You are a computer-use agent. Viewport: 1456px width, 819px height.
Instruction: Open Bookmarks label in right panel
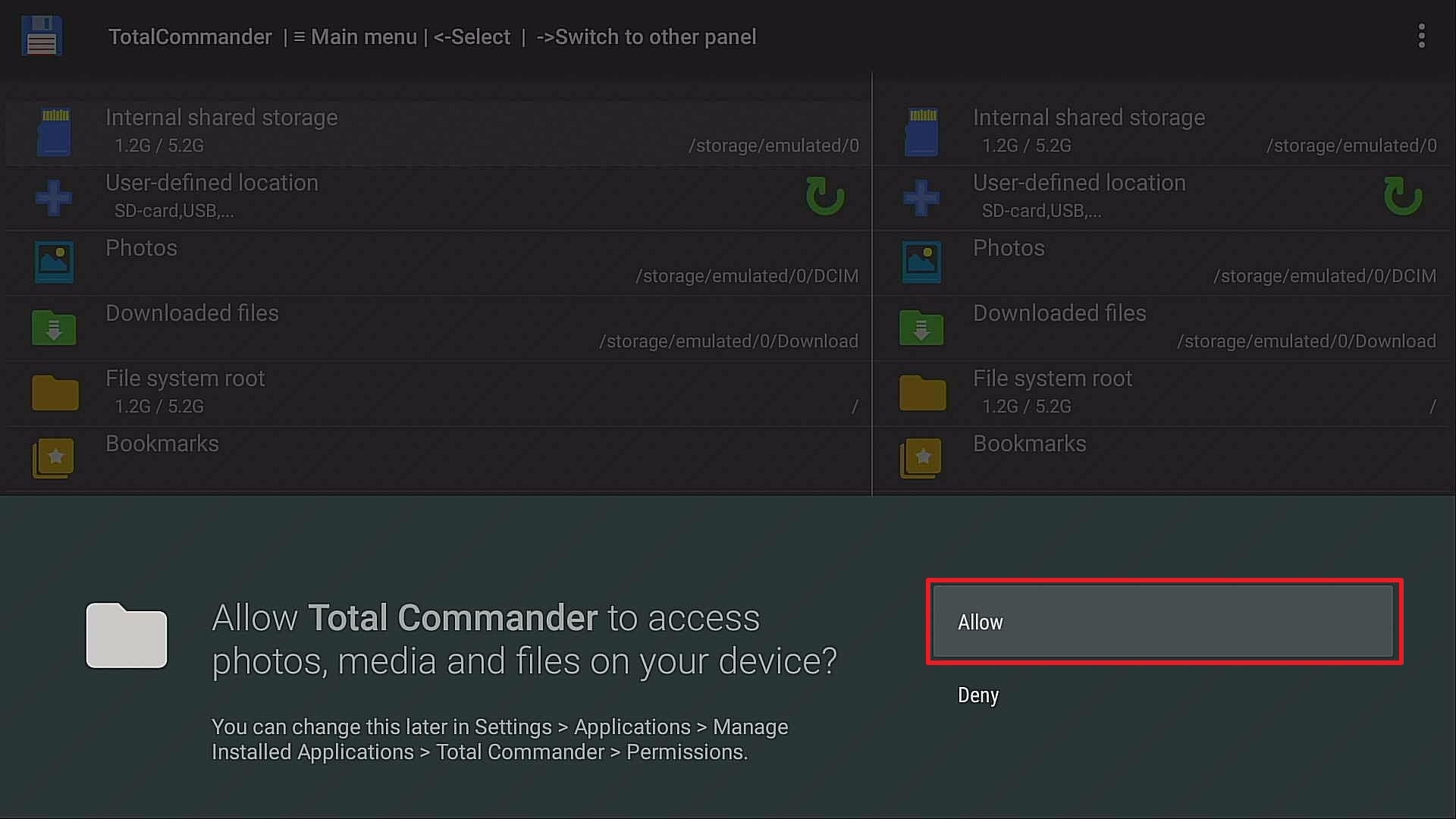point(1030,444)
